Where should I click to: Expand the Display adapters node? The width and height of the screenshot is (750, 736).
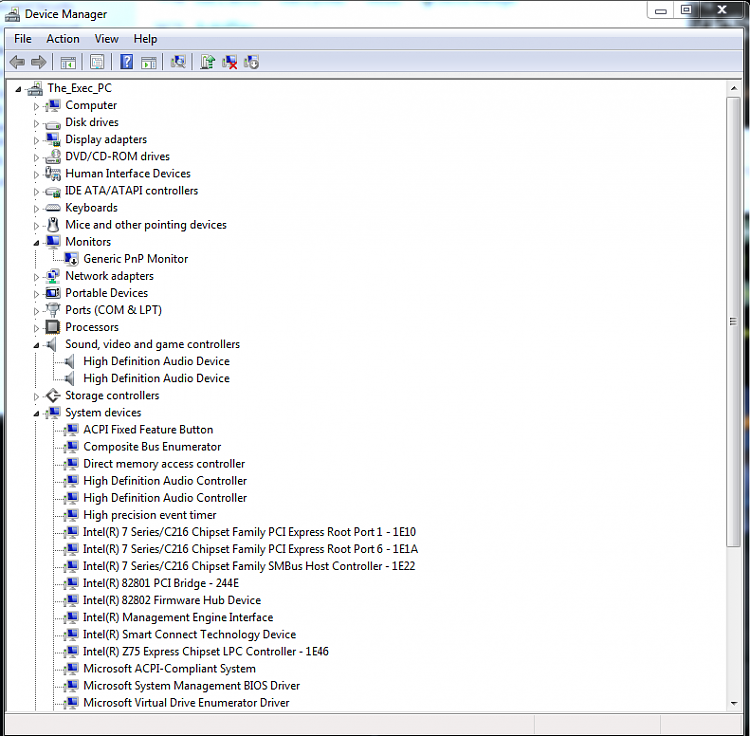[x=36, y=141]
